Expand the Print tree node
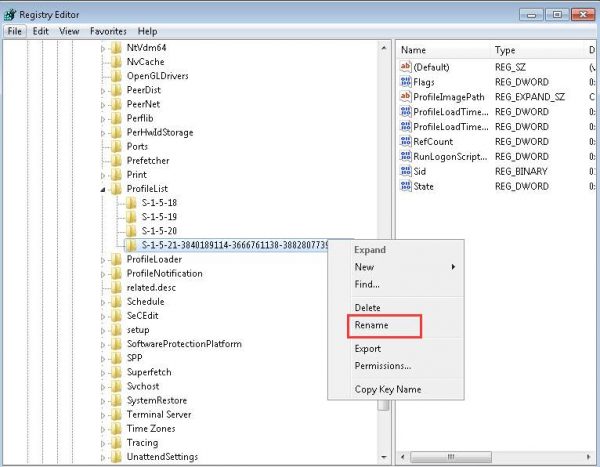This screenshot has width=600, height=467. click(x=103, y=175)
